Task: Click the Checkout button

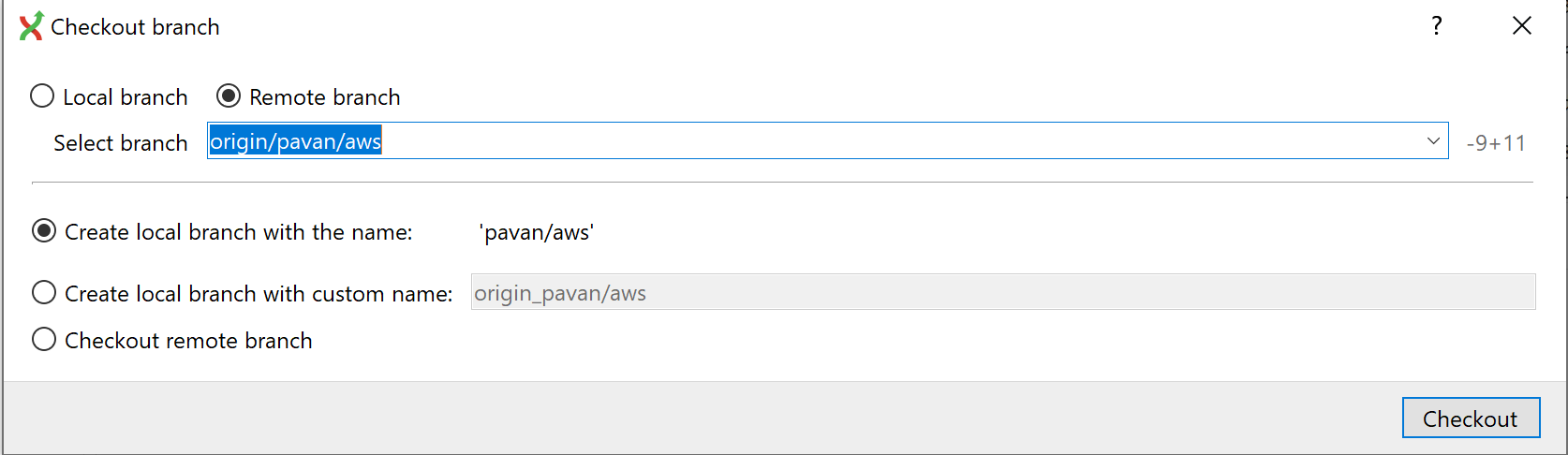Action: pos(1471,418)
